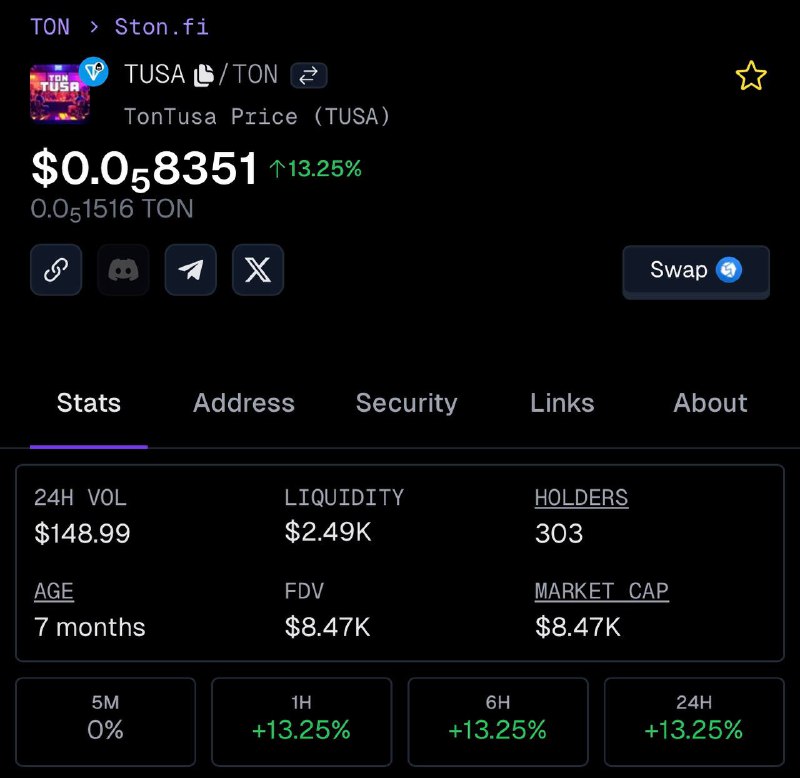The image size is (800, 778).
Task: Select the 5M price change box
Action: [106, 722]
